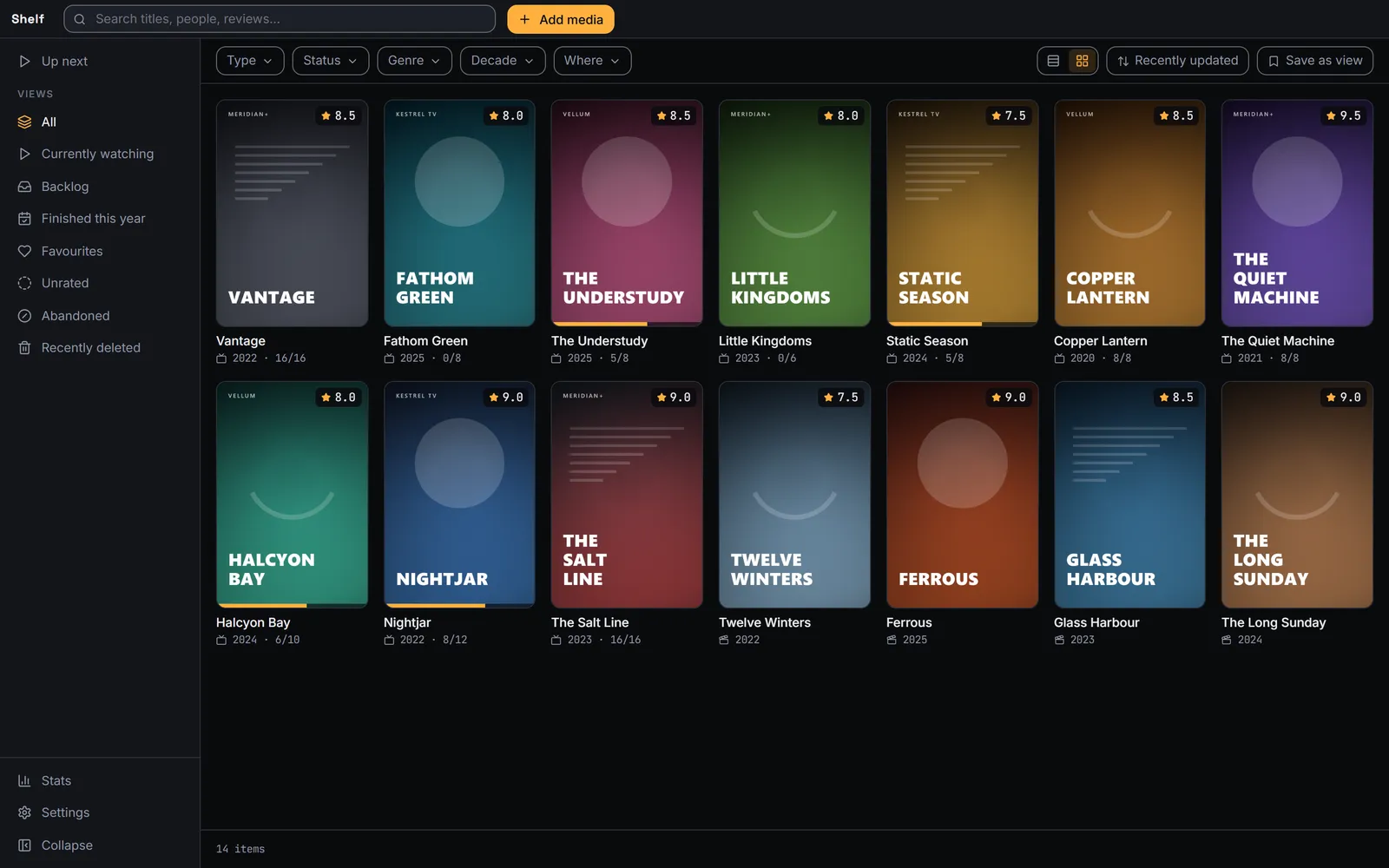Switch to list view layout

1053,61
